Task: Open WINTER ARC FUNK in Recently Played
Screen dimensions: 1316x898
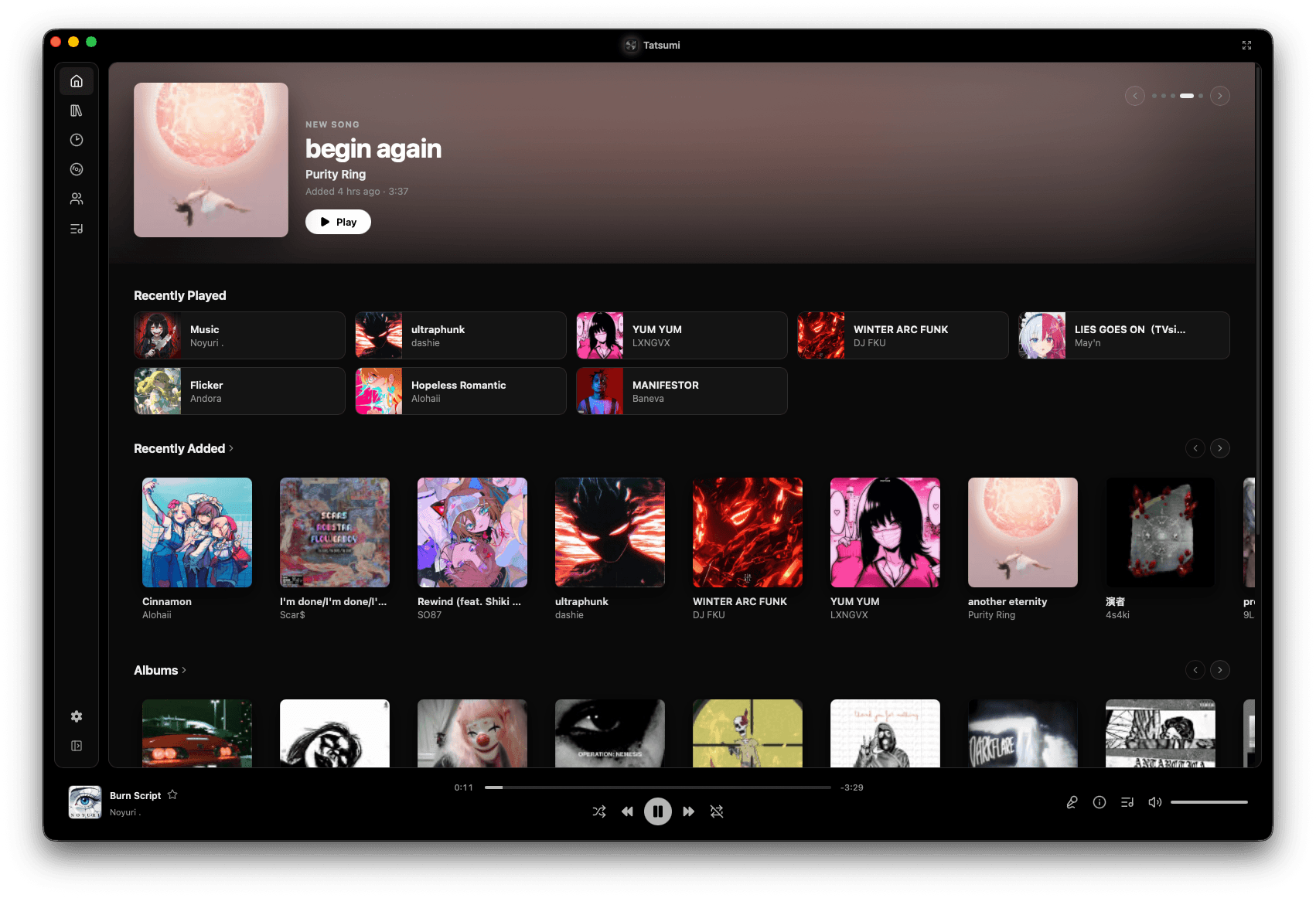Action: pos(903,335)
